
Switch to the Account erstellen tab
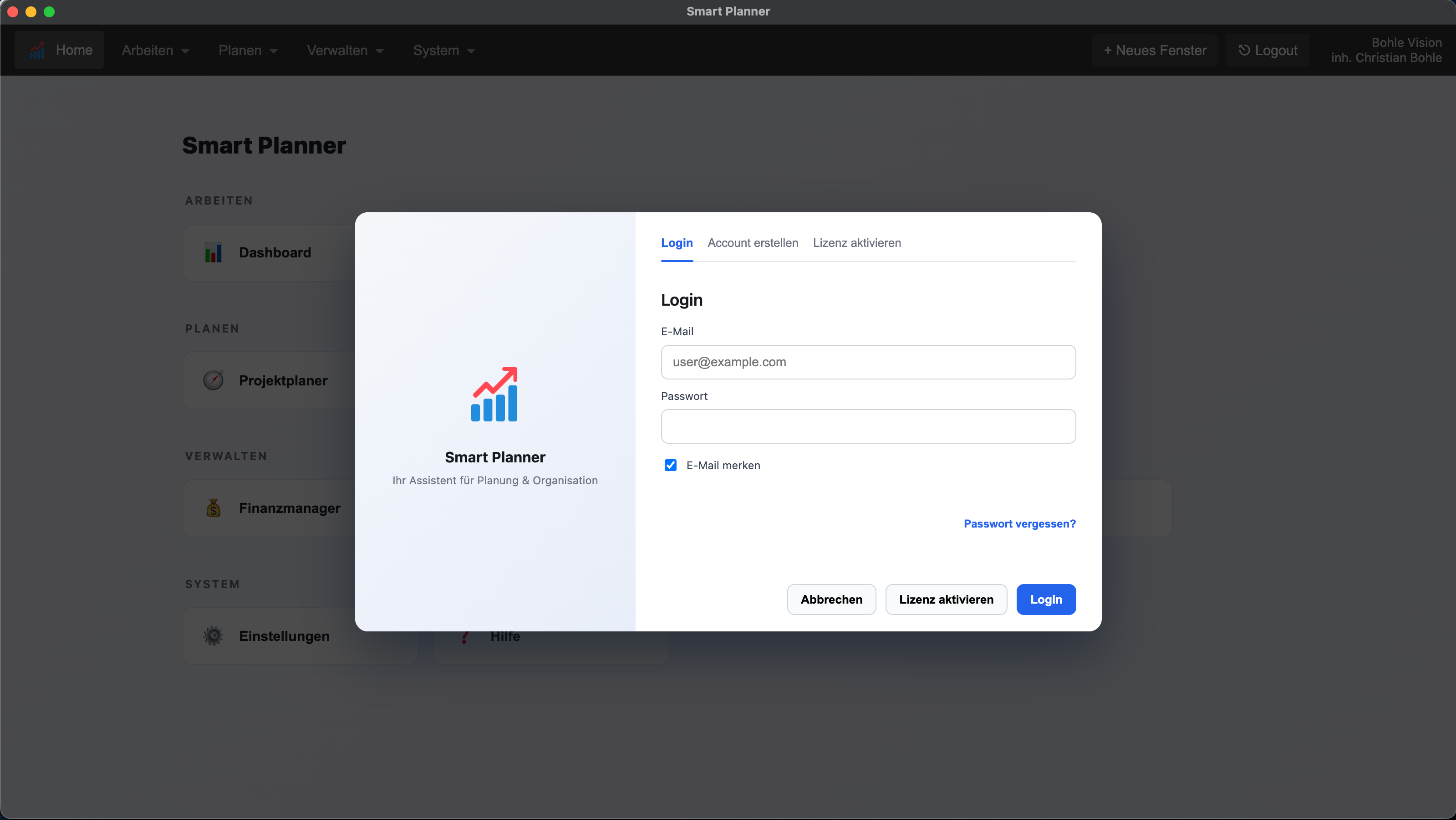(x=752, y=243)
